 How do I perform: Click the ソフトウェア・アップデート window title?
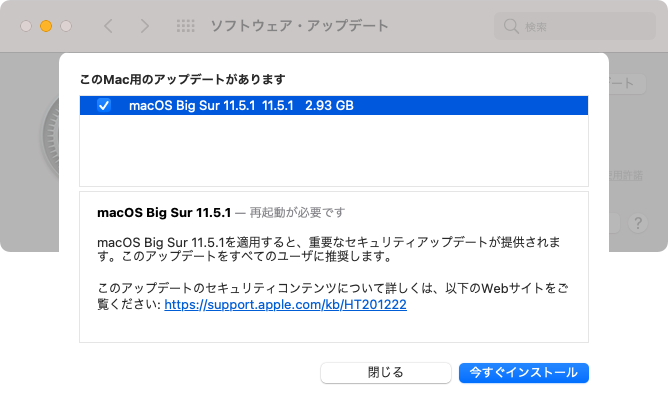[300, 26]
